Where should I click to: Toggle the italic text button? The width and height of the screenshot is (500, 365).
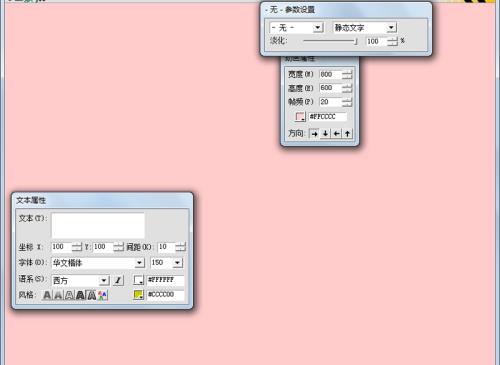118,280
